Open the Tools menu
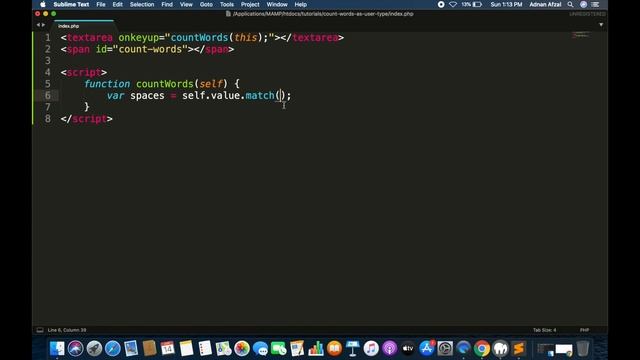This screenshot has height=360, width=640. tap(227, 4)
